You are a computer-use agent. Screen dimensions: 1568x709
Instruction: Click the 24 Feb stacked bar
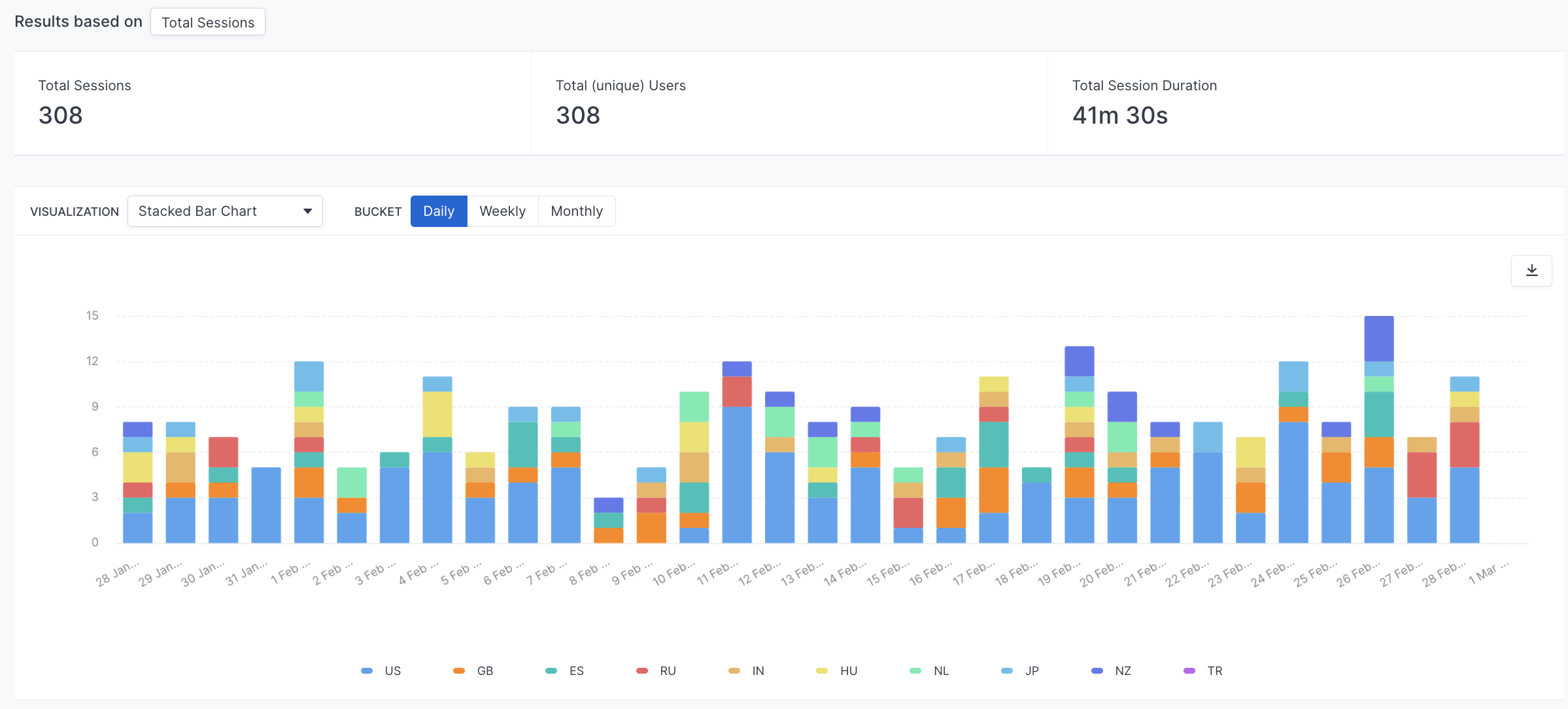point(1293,452)
